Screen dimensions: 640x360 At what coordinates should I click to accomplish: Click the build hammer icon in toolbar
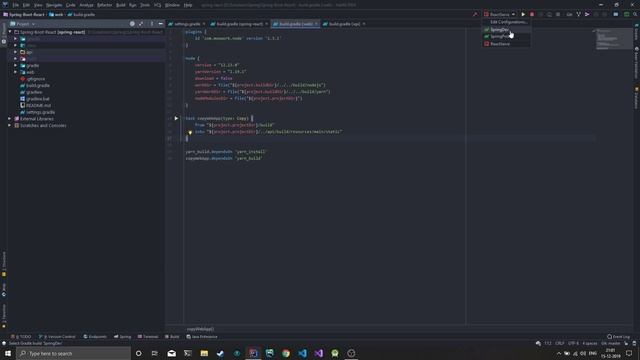475,14
